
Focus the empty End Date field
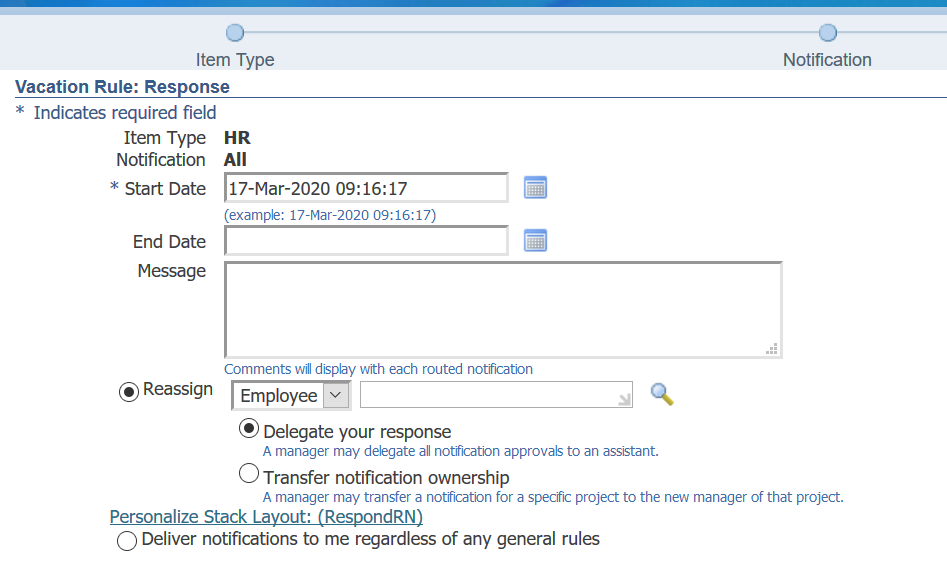coord(366,241)
